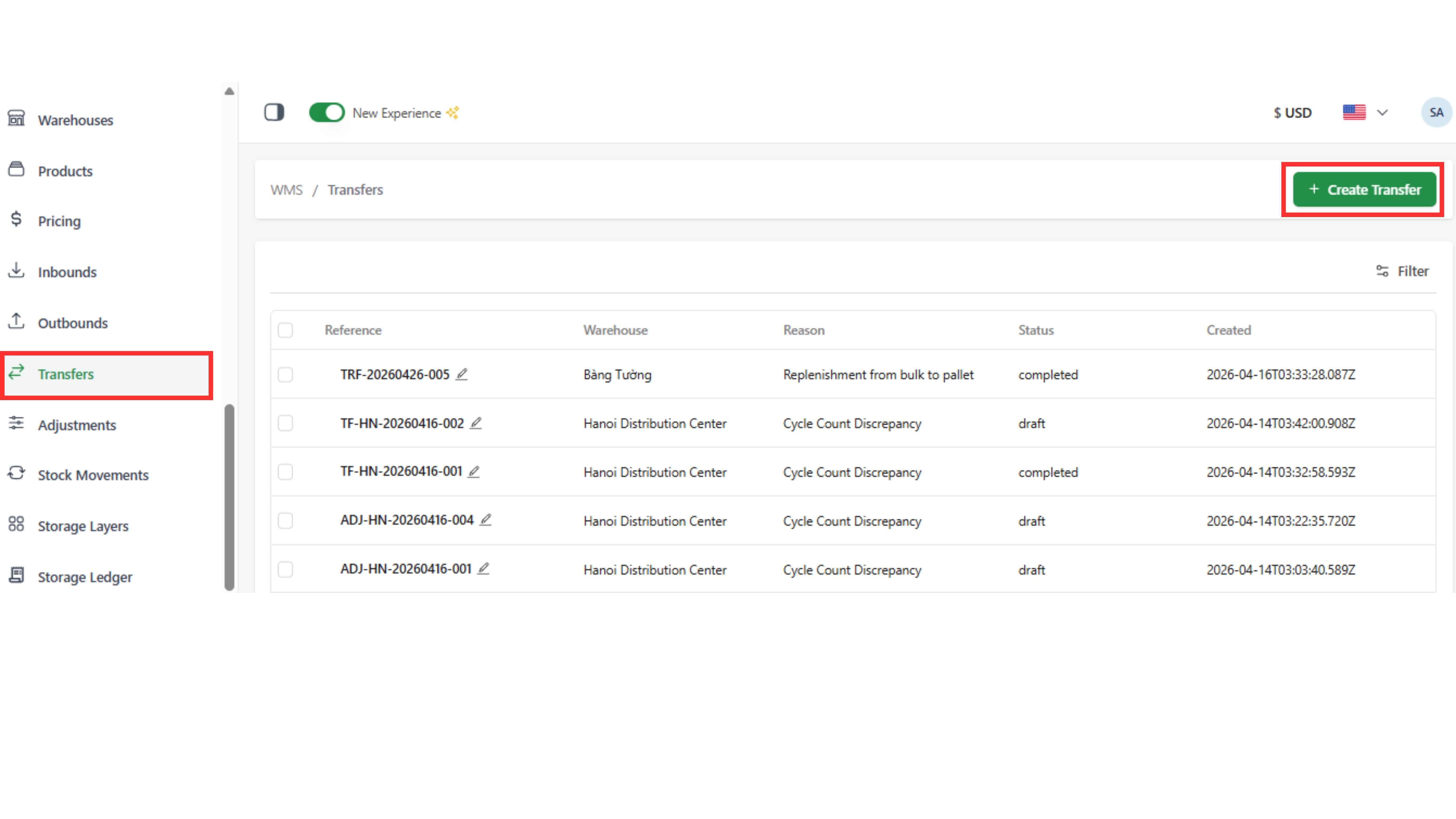Click edit pencil next to TRF-20260426-005
The height and width of the screenshot is (819, 1456).
click(x=462, y=374)
